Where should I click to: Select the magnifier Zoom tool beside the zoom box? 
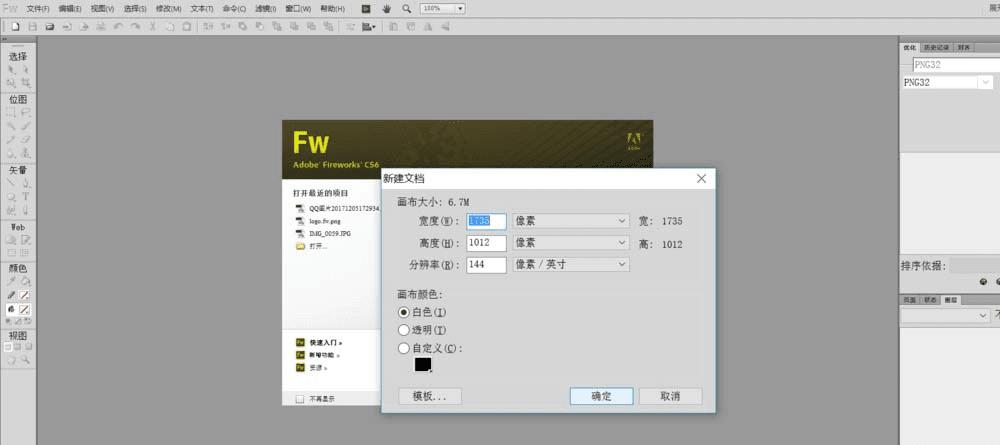pyautogui.click(x=406, y=9)
